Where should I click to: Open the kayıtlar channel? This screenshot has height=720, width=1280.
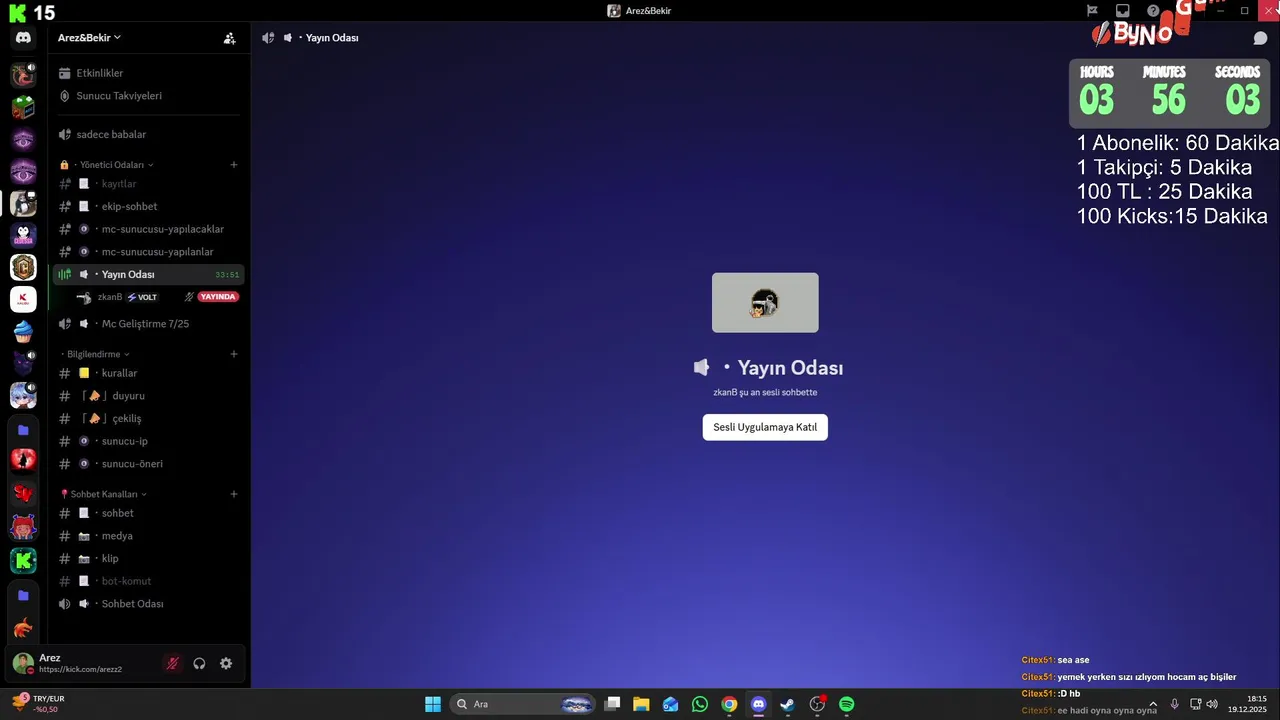[x=148, y=184]
